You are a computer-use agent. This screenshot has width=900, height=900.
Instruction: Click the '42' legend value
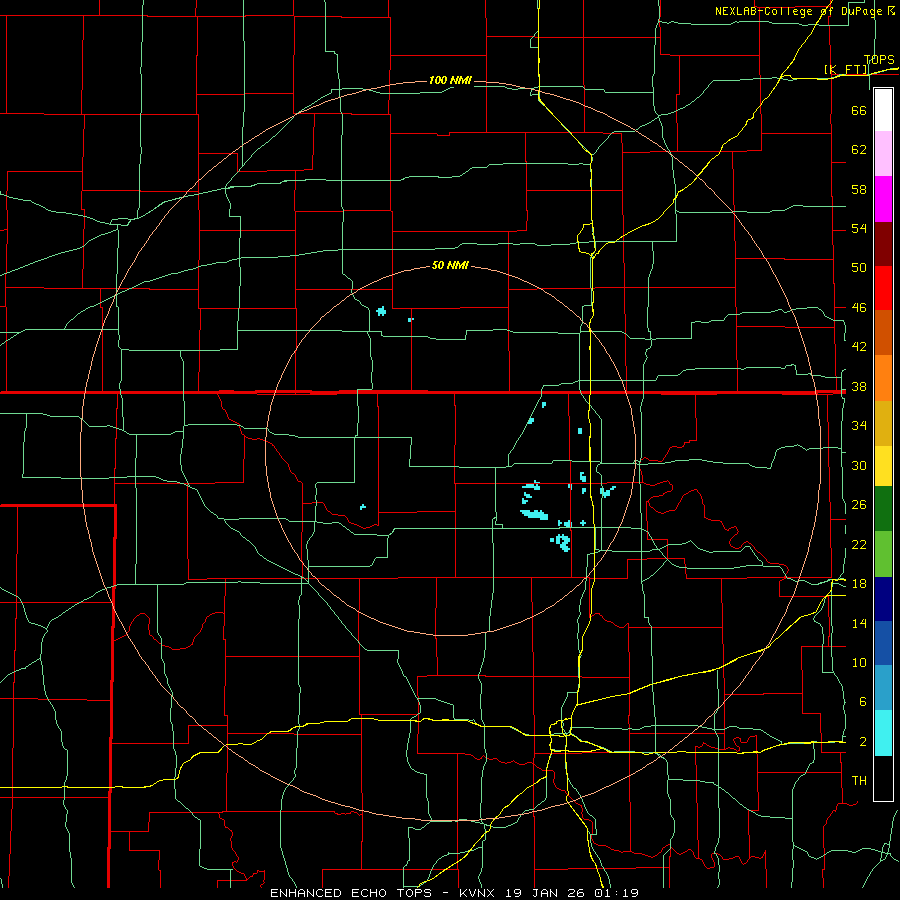click(859, 347)
